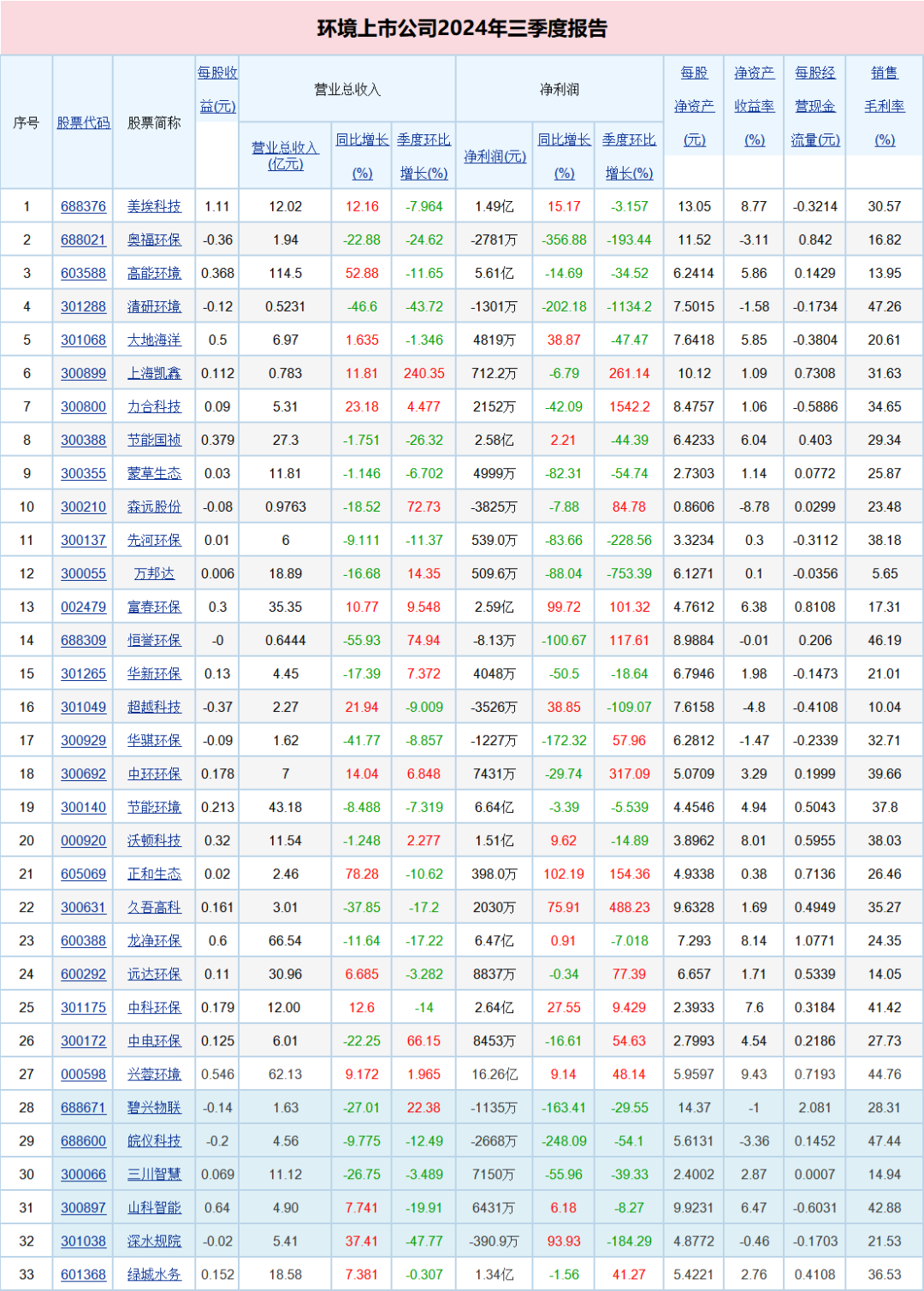The width and height of the screenshot is (924, 1291).
Task: Open 碧兴物联 stock link
Action: point(154,1107)
